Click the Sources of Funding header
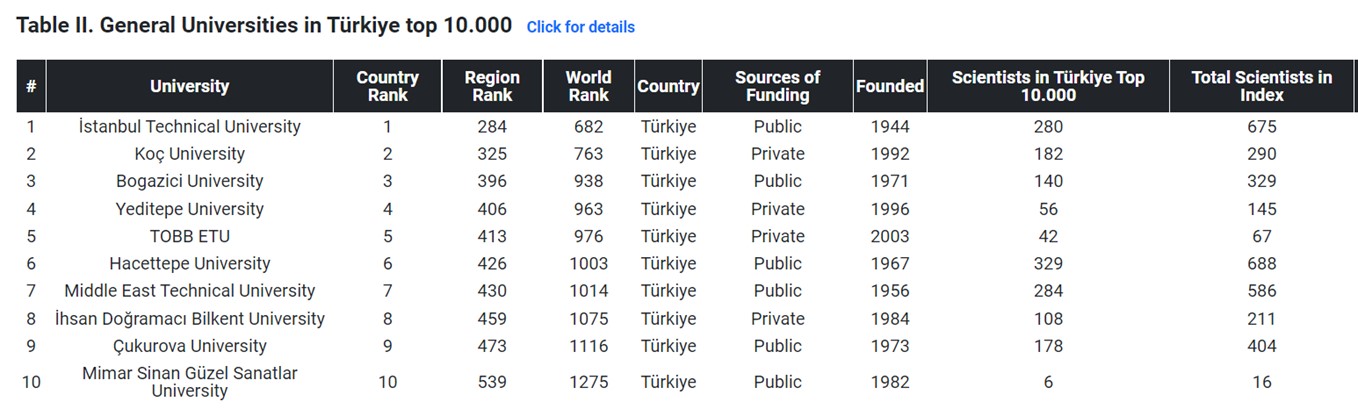 [x=777, y=86]
